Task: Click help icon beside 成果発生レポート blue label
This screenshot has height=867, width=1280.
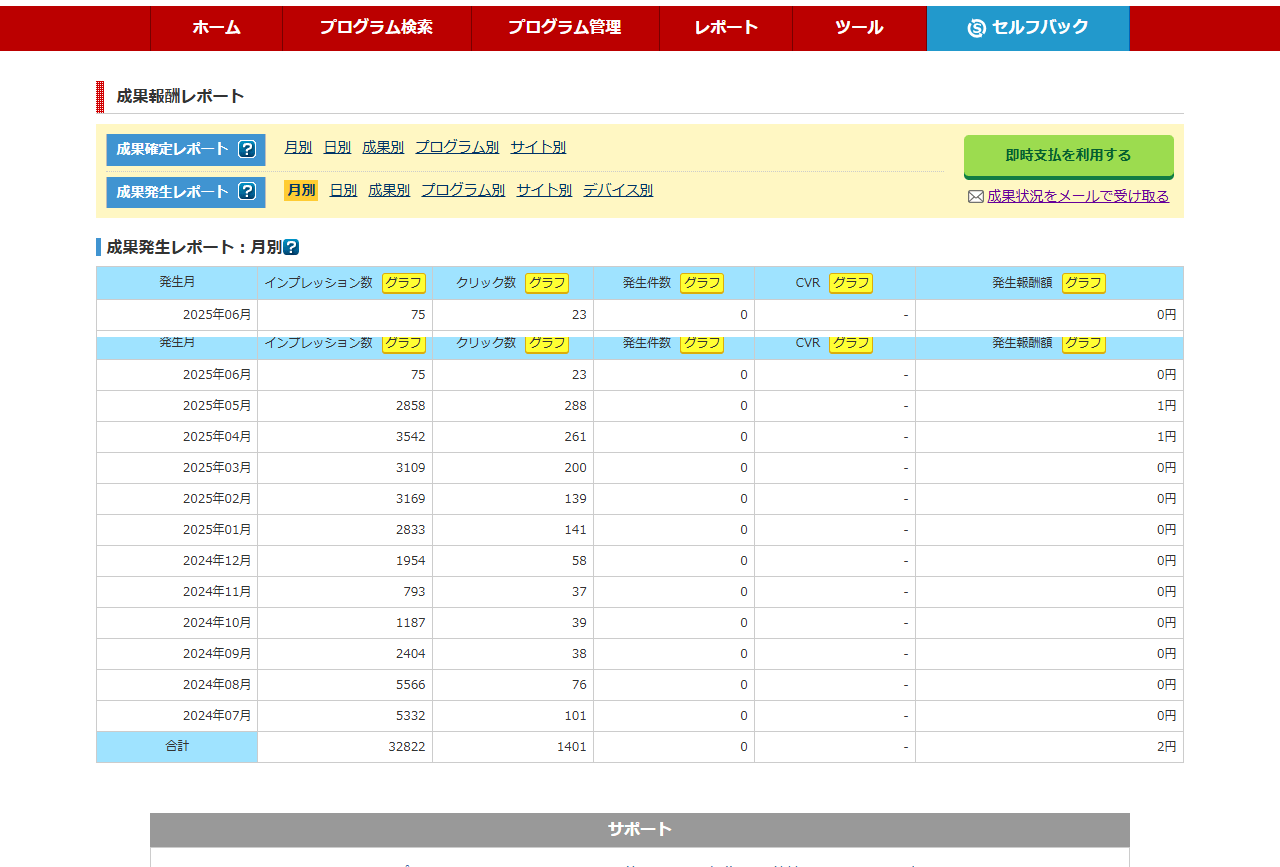Action: (247, 191)
